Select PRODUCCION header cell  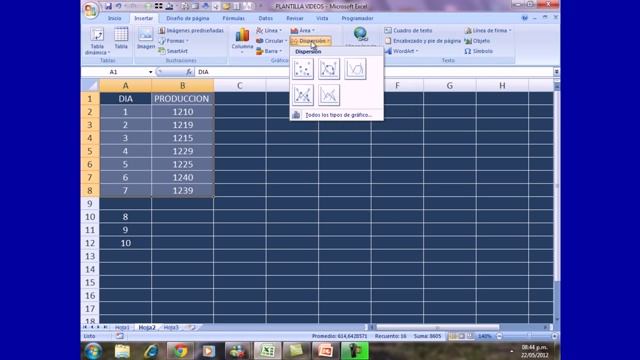pos(182,98)
